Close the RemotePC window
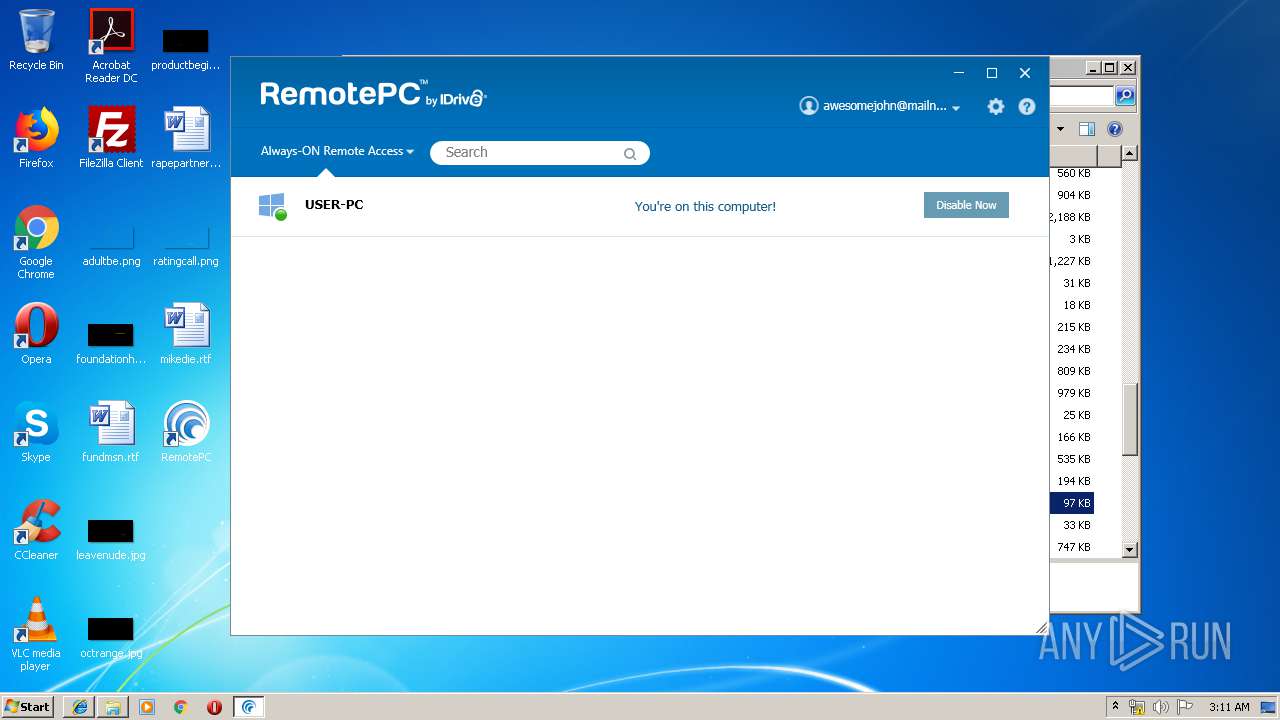 point(1025,73)
